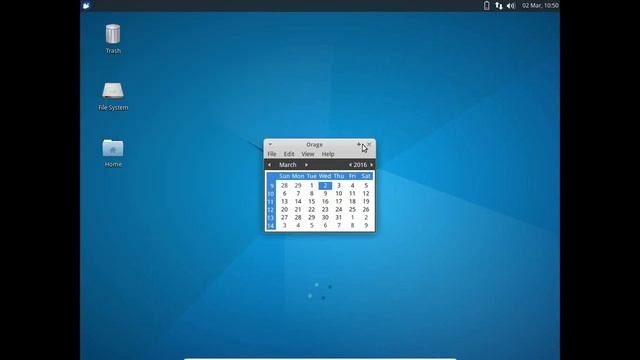640x360 pixels.
Task: Click the March month label
Action: pyautogui.click(x=288, y=164)
